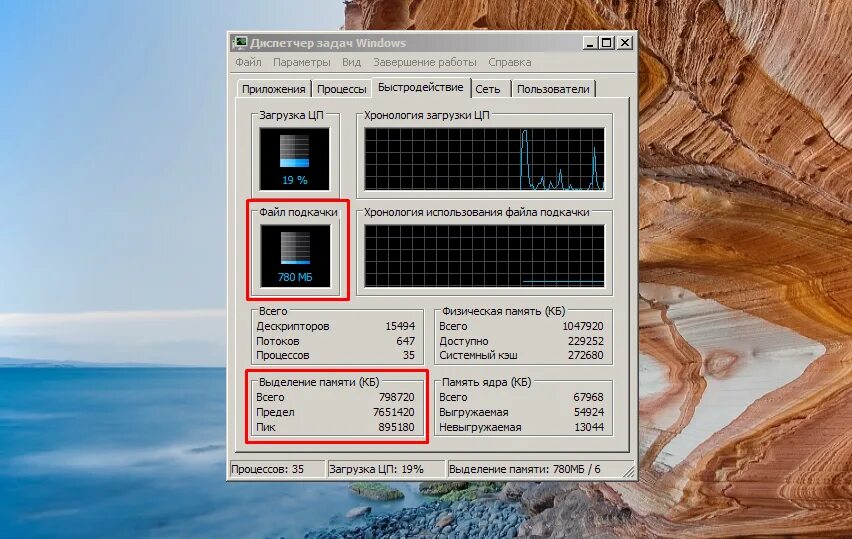
Task: Click the Невыгружаемая value 13044
Action: [588, 427]
